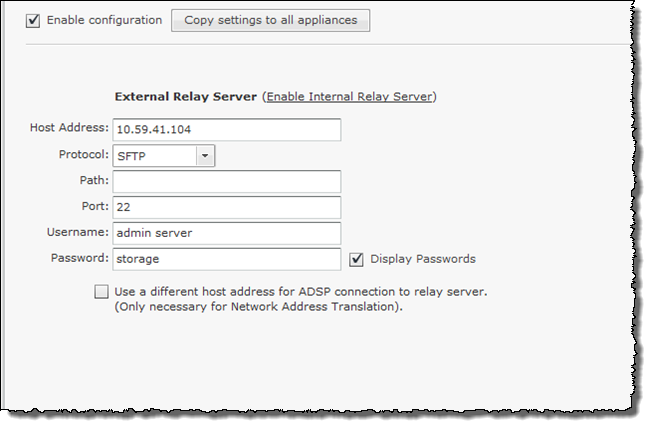
Task: Click the Display Passwords label text
Action: click(x=423, y=259)
